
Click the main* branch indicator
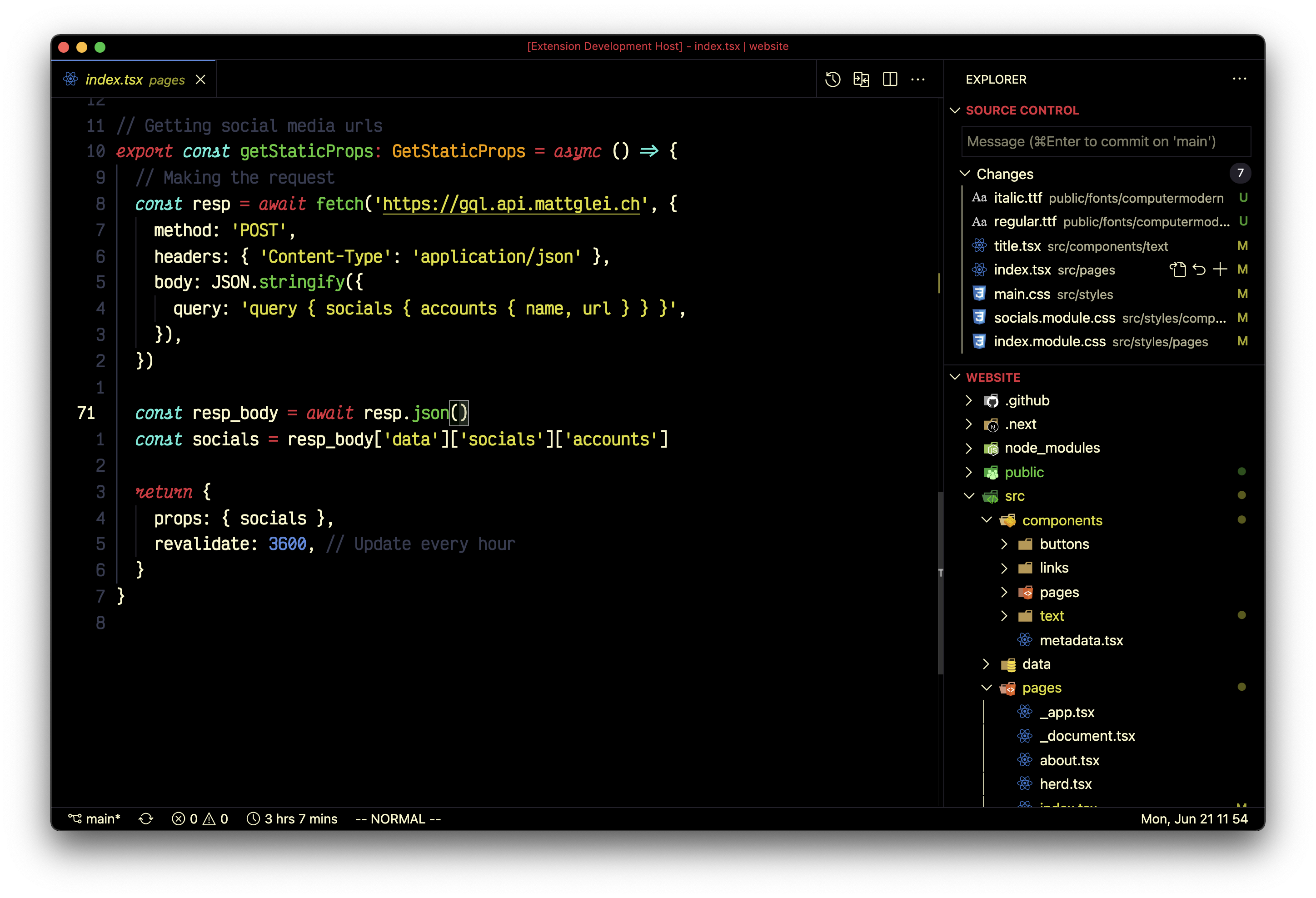[x=95, y=819]
